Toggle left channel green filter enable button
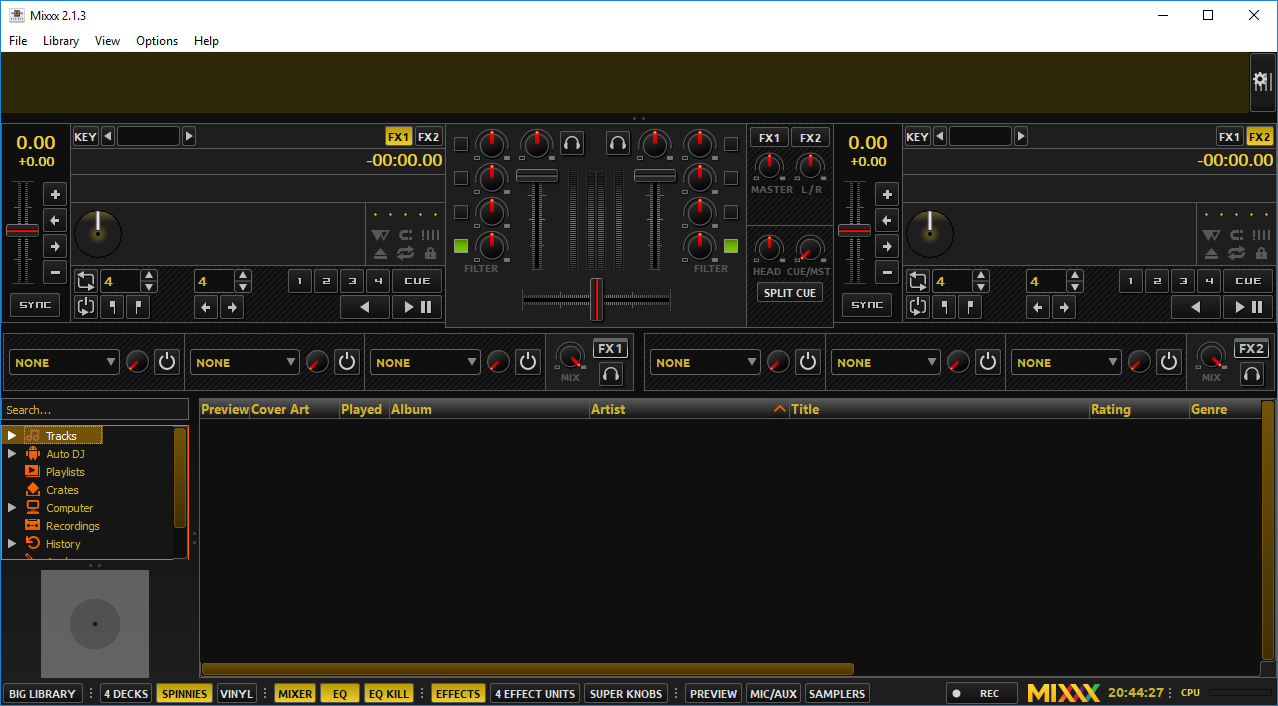 [x=461, y=246]
